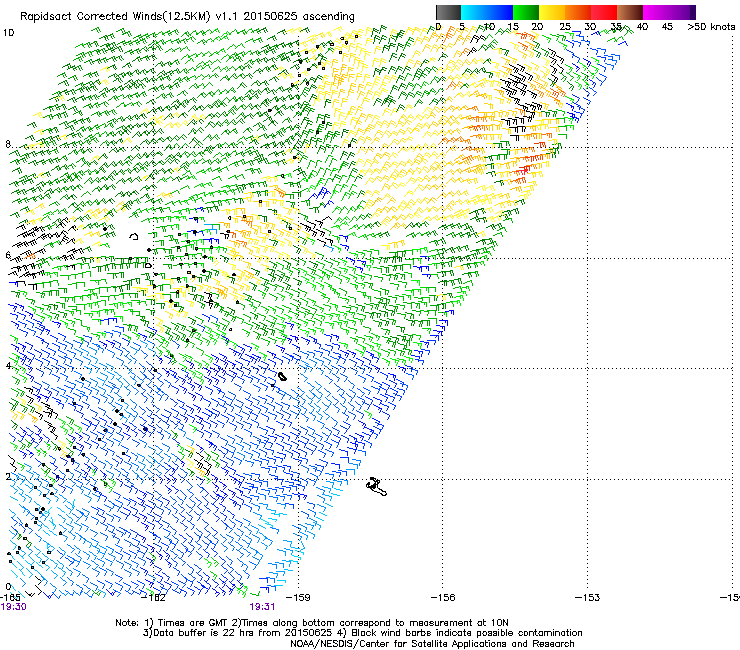Screen dimensions: 740x650
Task: Click the legend value '45' label
Action: tap(667, 27)
